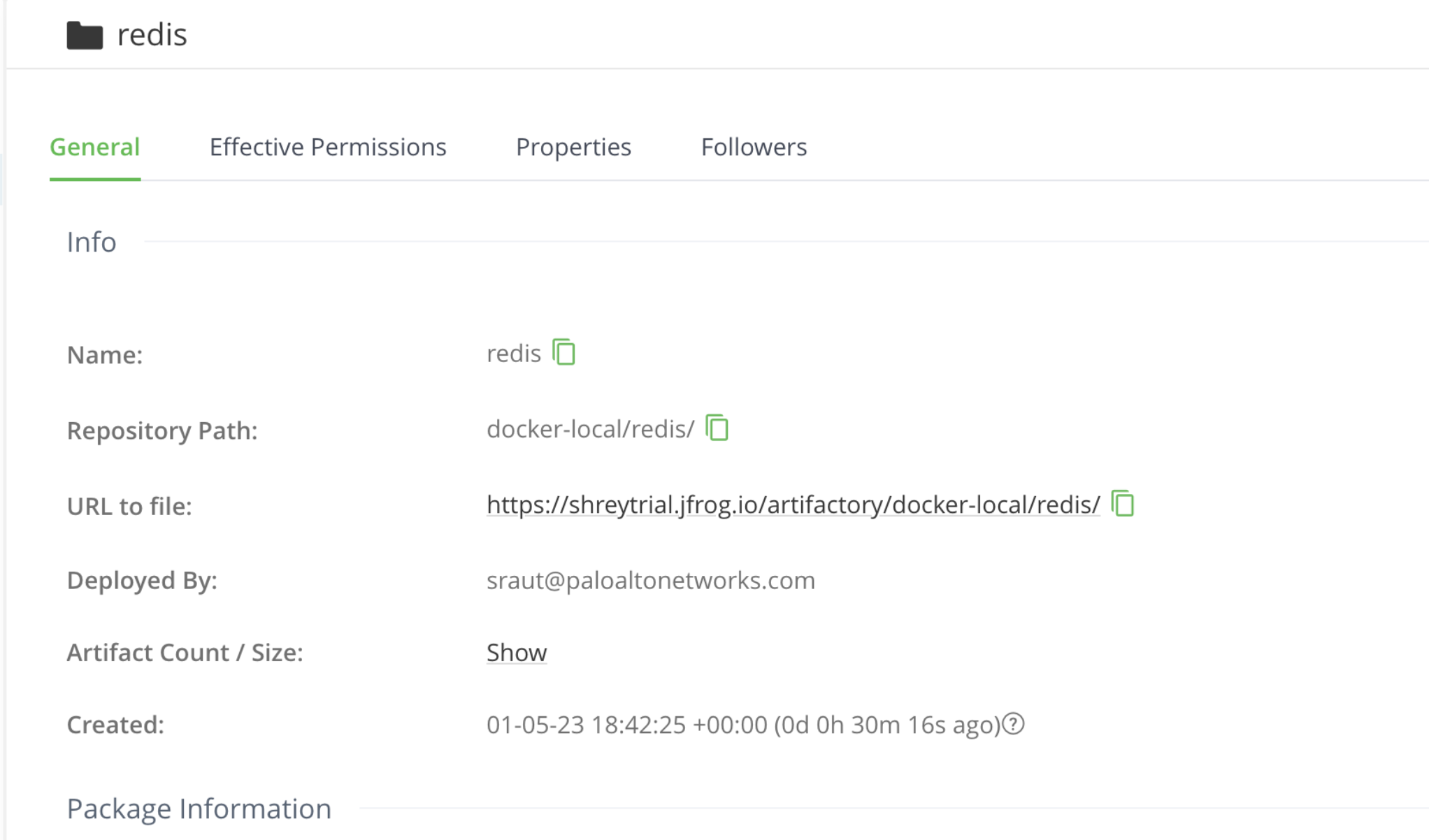
Task: Open the Properties tab
Action: [x=573, y=147]
